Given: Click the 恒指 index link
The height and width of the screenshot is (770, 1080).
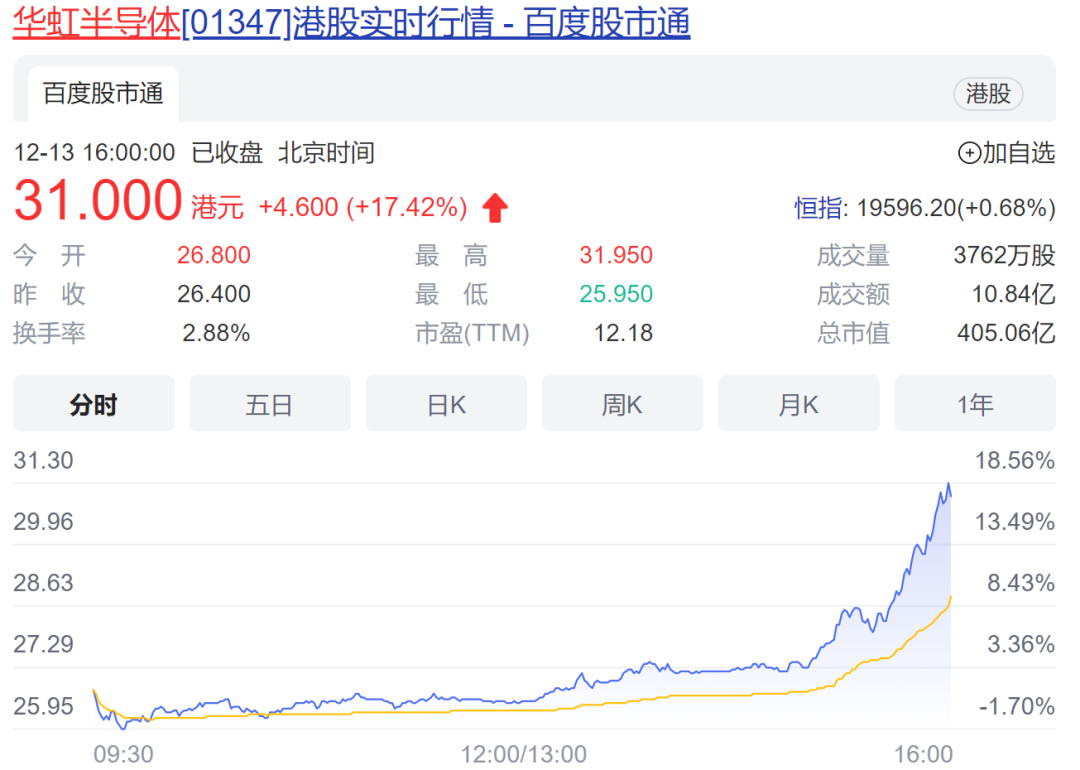Looking at the screenshot, I should (x=818, y=207).
